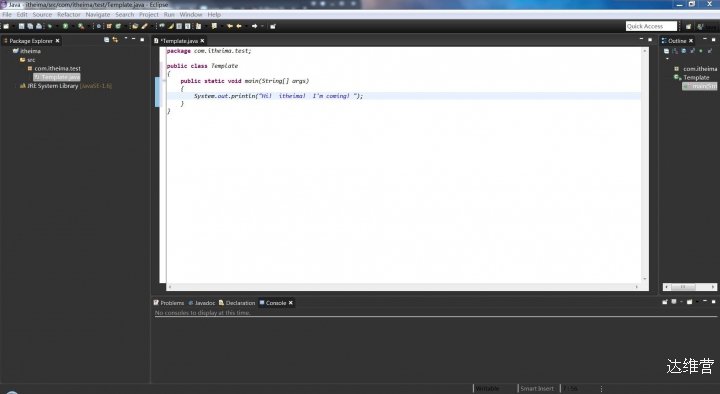
Task: Open the Run menu
Action: click(x=169, y=15)
